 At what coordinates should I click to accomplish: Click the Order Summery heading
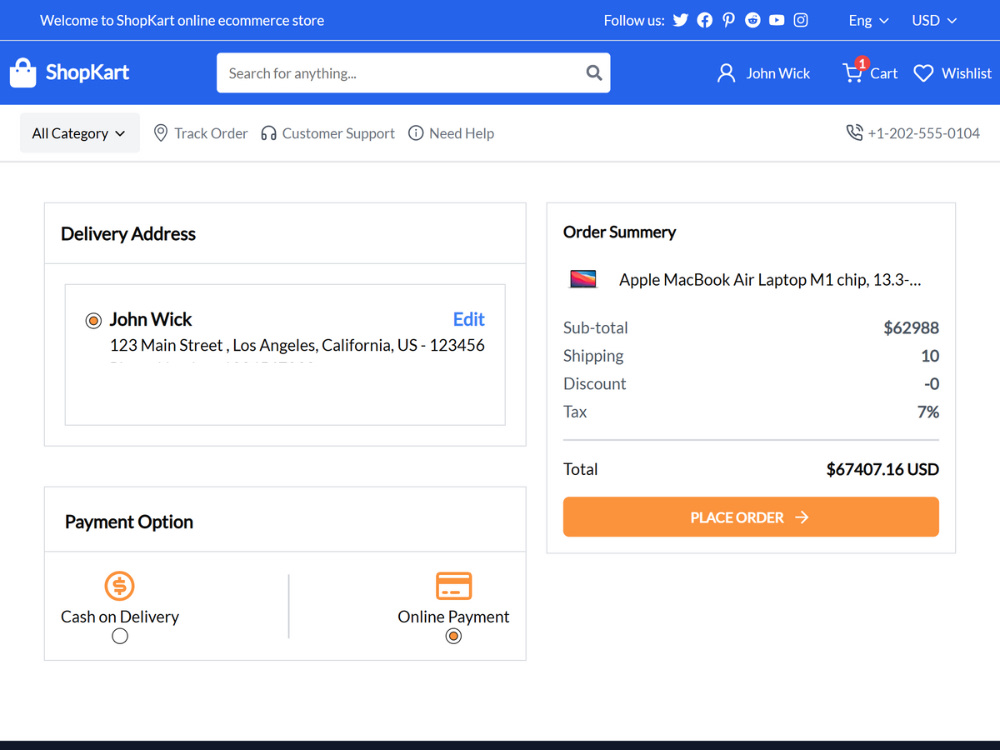619,232
